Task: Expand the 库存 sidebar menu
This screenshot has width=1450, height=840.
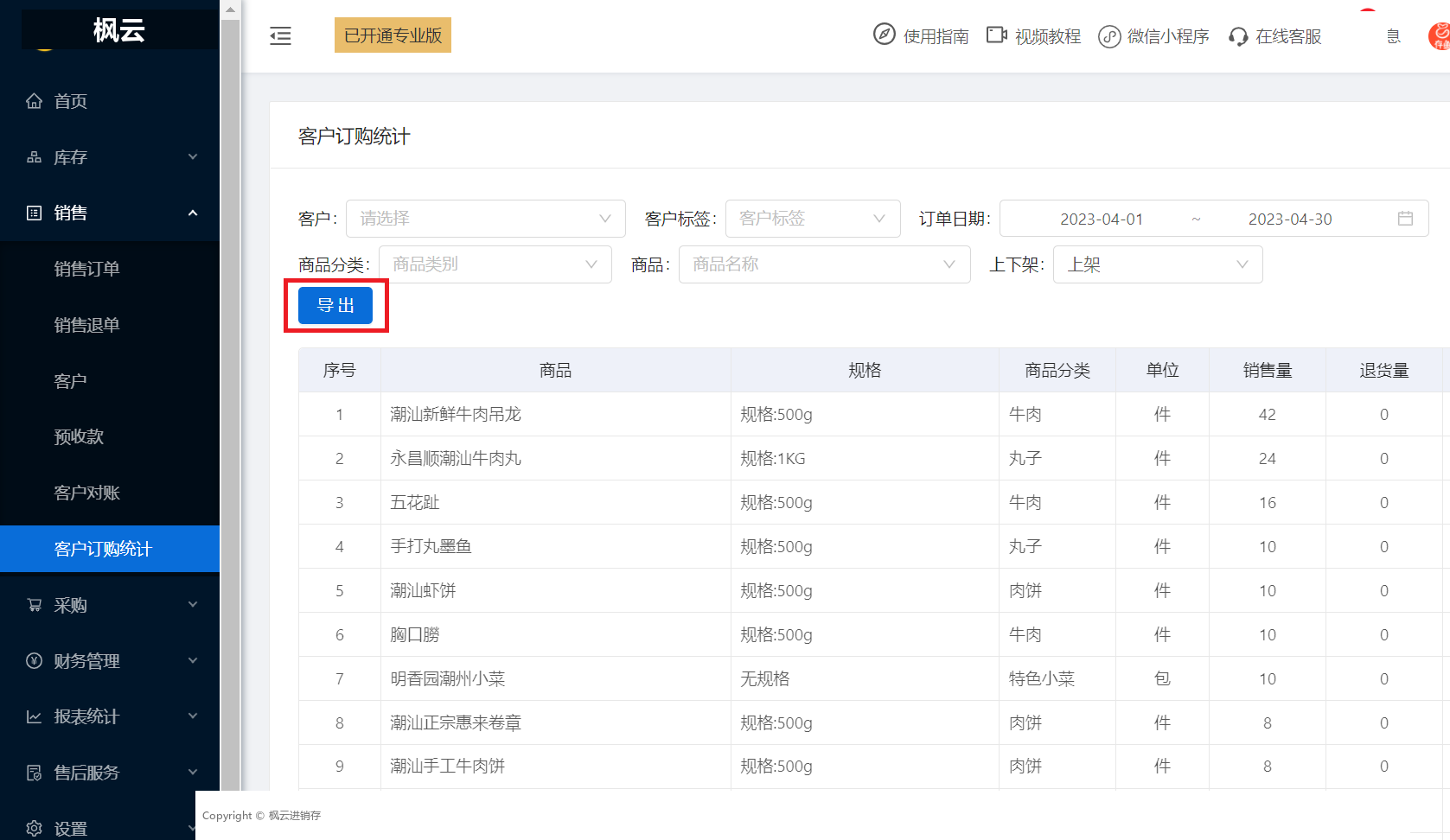Action: click(x=110, y=157)
